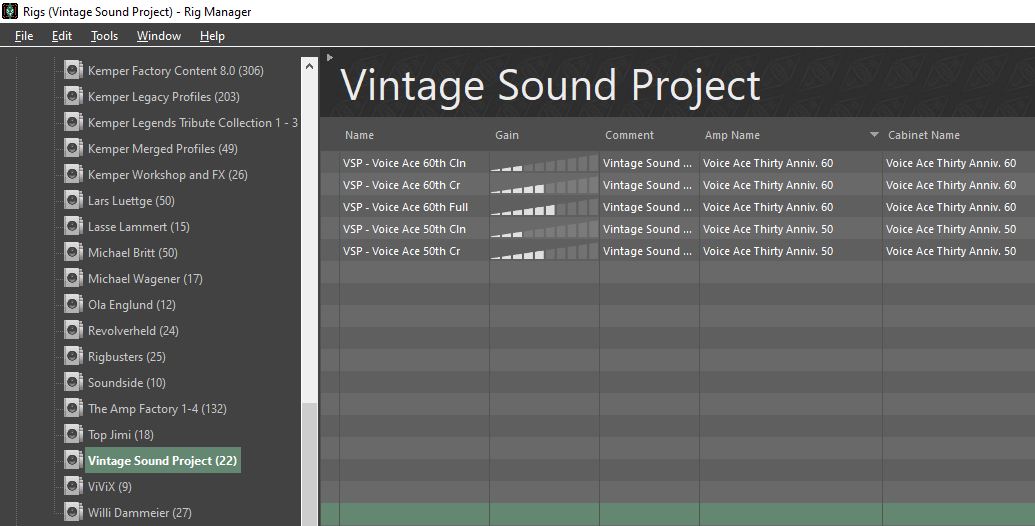The width and height of the screenshot is (1035, 526).
Task: Sort rigs by Gain column header
Action: [x=507, y=135]
